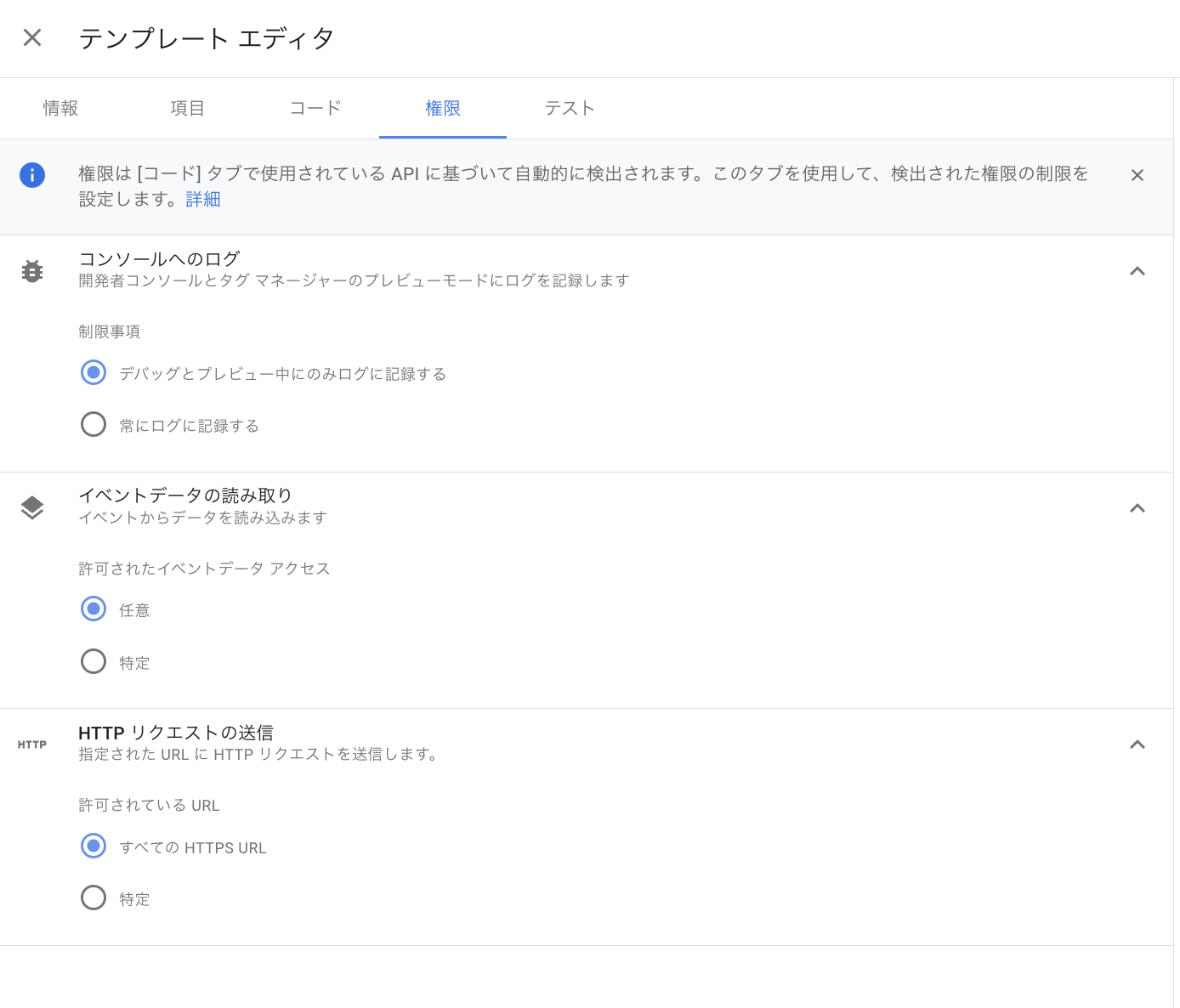Open the 項目 tab

tap(187, 108)
